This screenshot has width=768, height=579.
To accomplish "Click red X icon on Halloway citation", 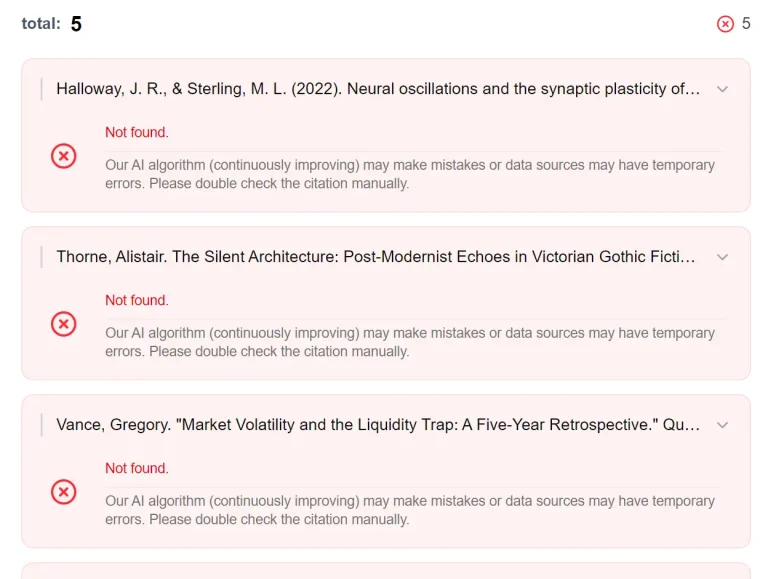I will point(63,156).
